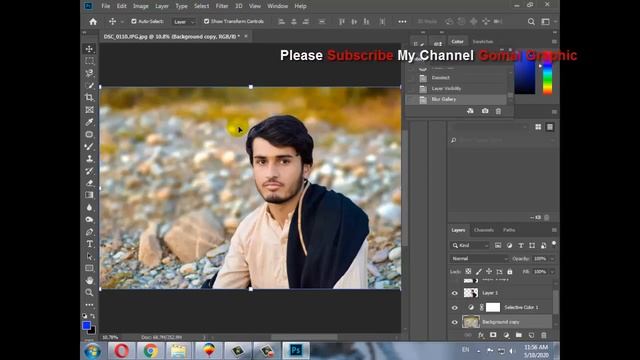Select the Eyedropper tool
The height and width of the screenshot is (360, 640).
[x=89, y=122]
